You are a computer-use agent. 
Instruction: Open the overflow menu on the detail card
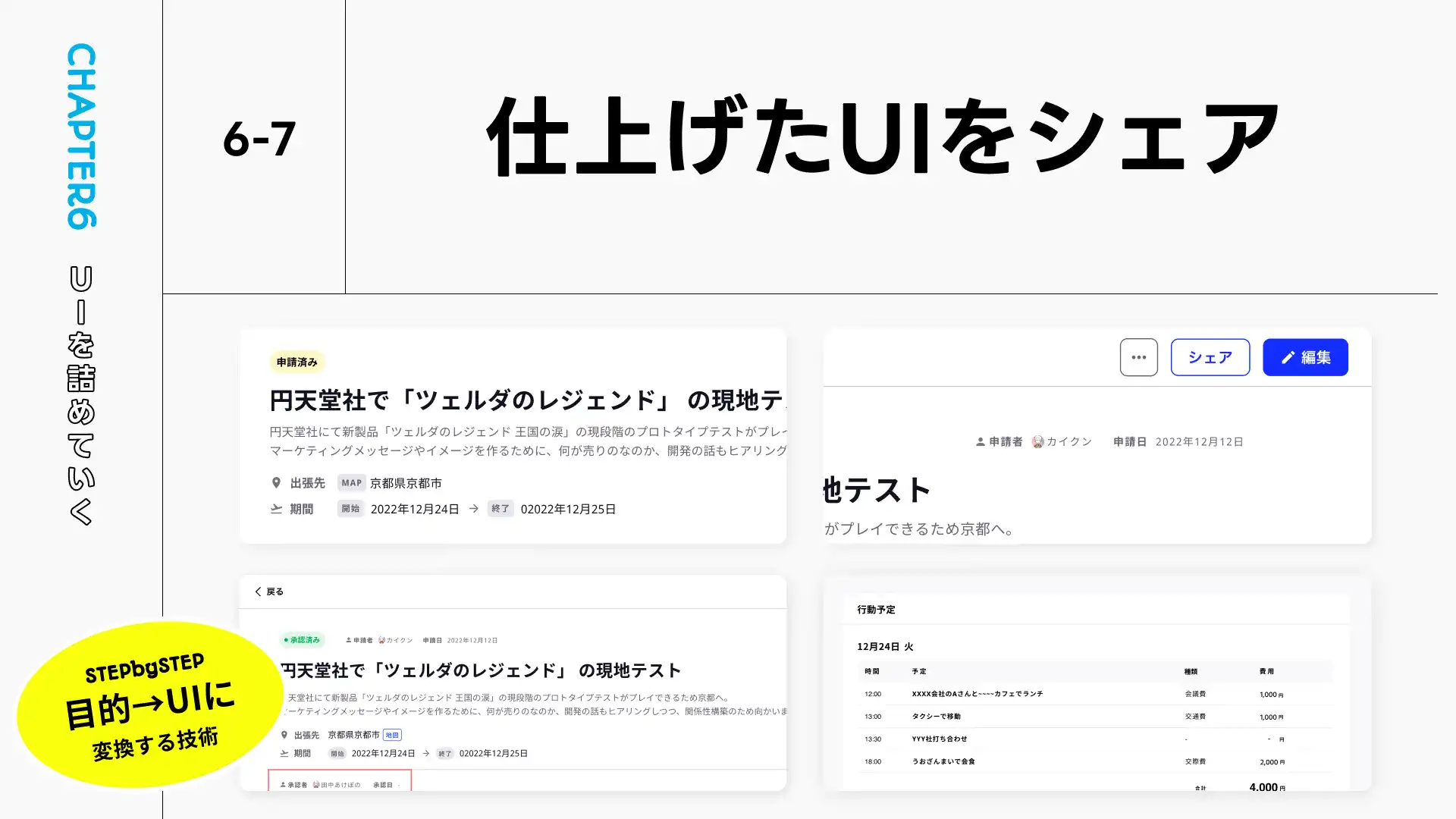click(1138, 356)
